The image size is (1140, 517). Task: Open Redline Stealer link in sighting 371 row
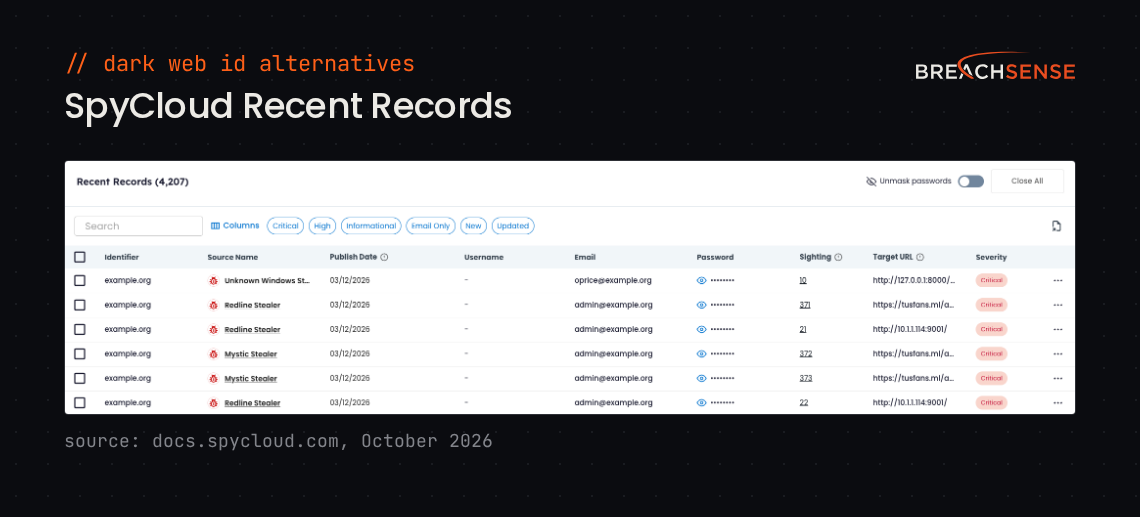coord(252,305)
